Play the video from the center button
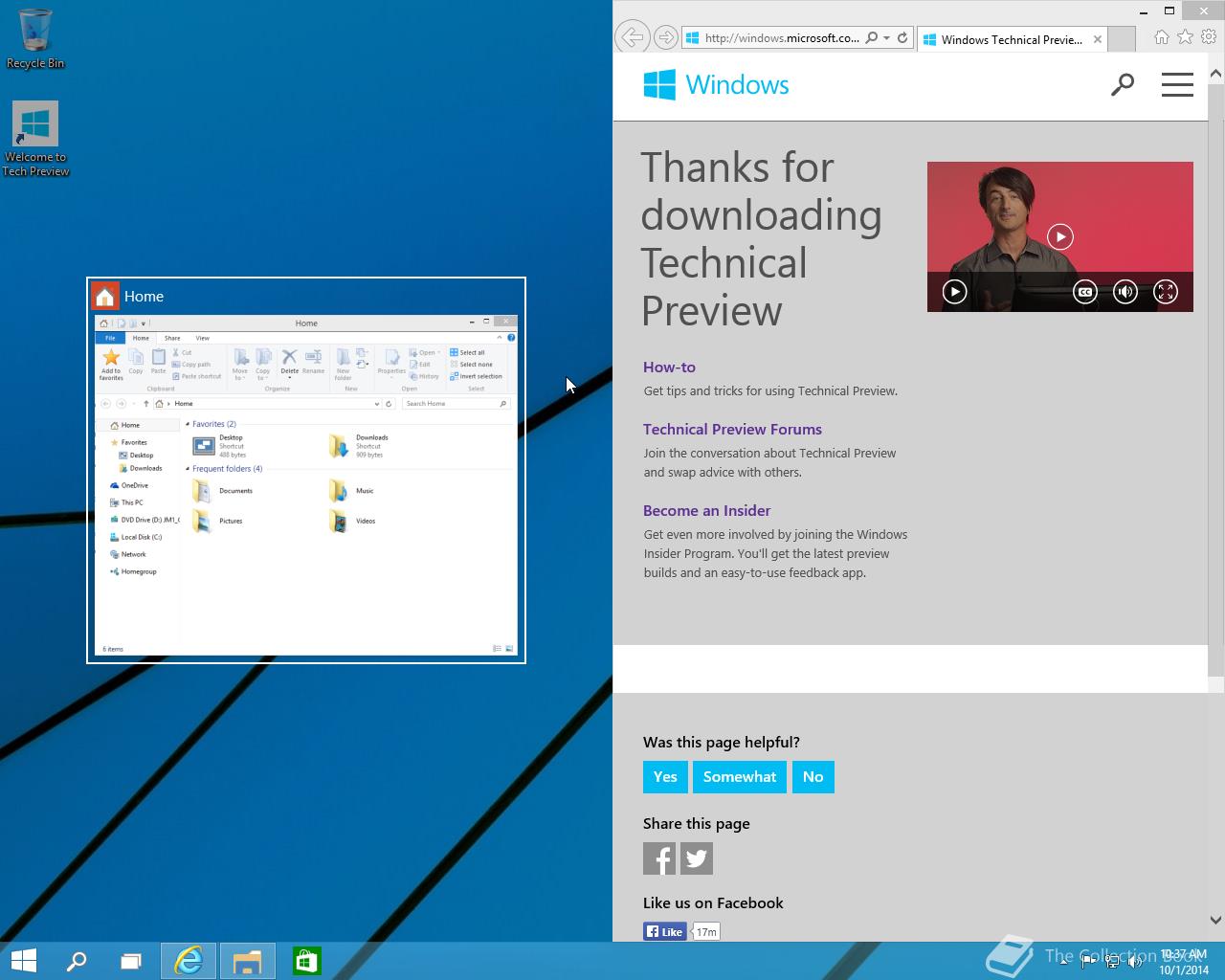The width and height of the screenshot is (1225, 980). (x=1059, y=236)
